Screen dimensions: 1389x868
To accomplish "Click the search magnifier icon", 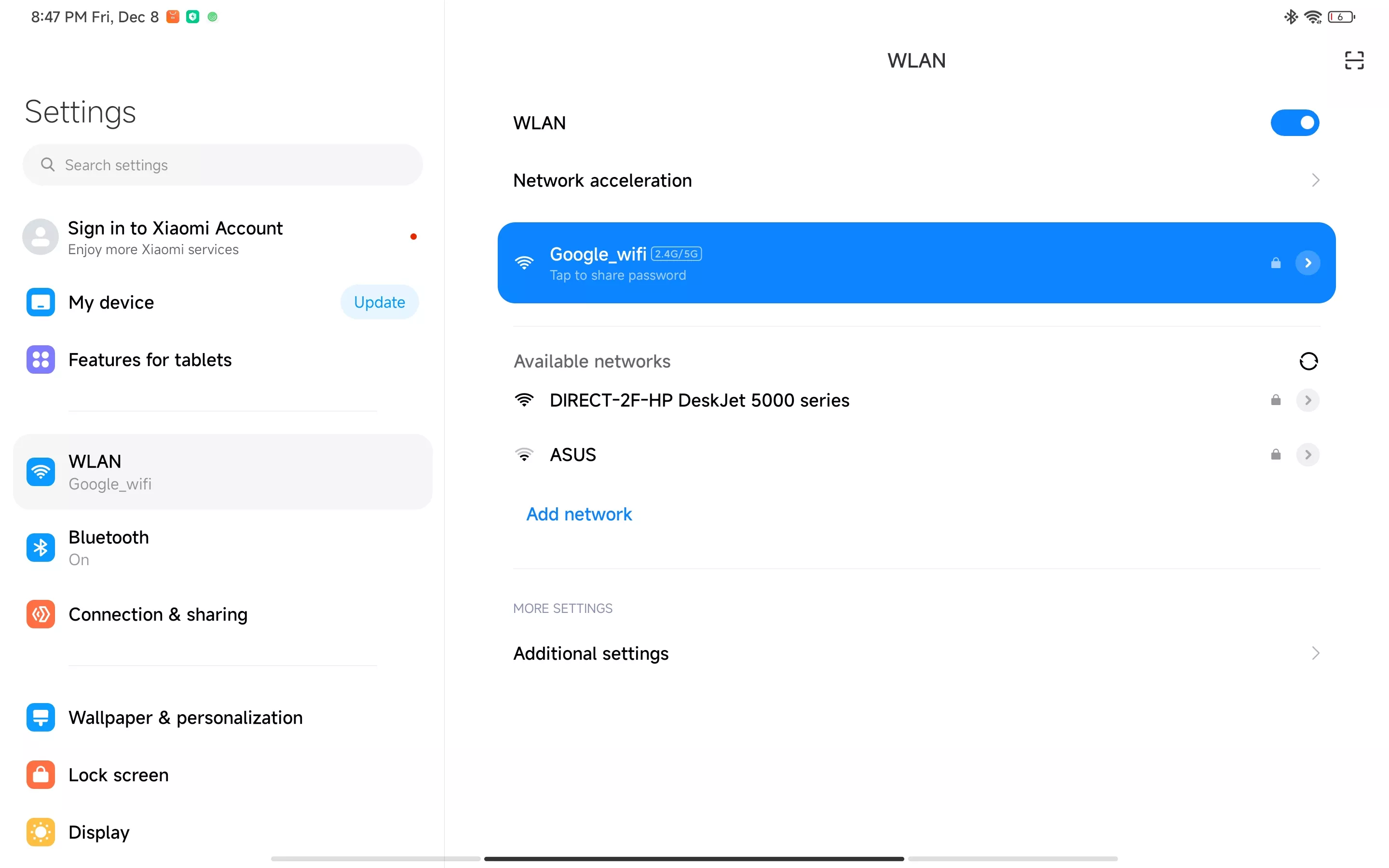I will click(x=48, y=165).
